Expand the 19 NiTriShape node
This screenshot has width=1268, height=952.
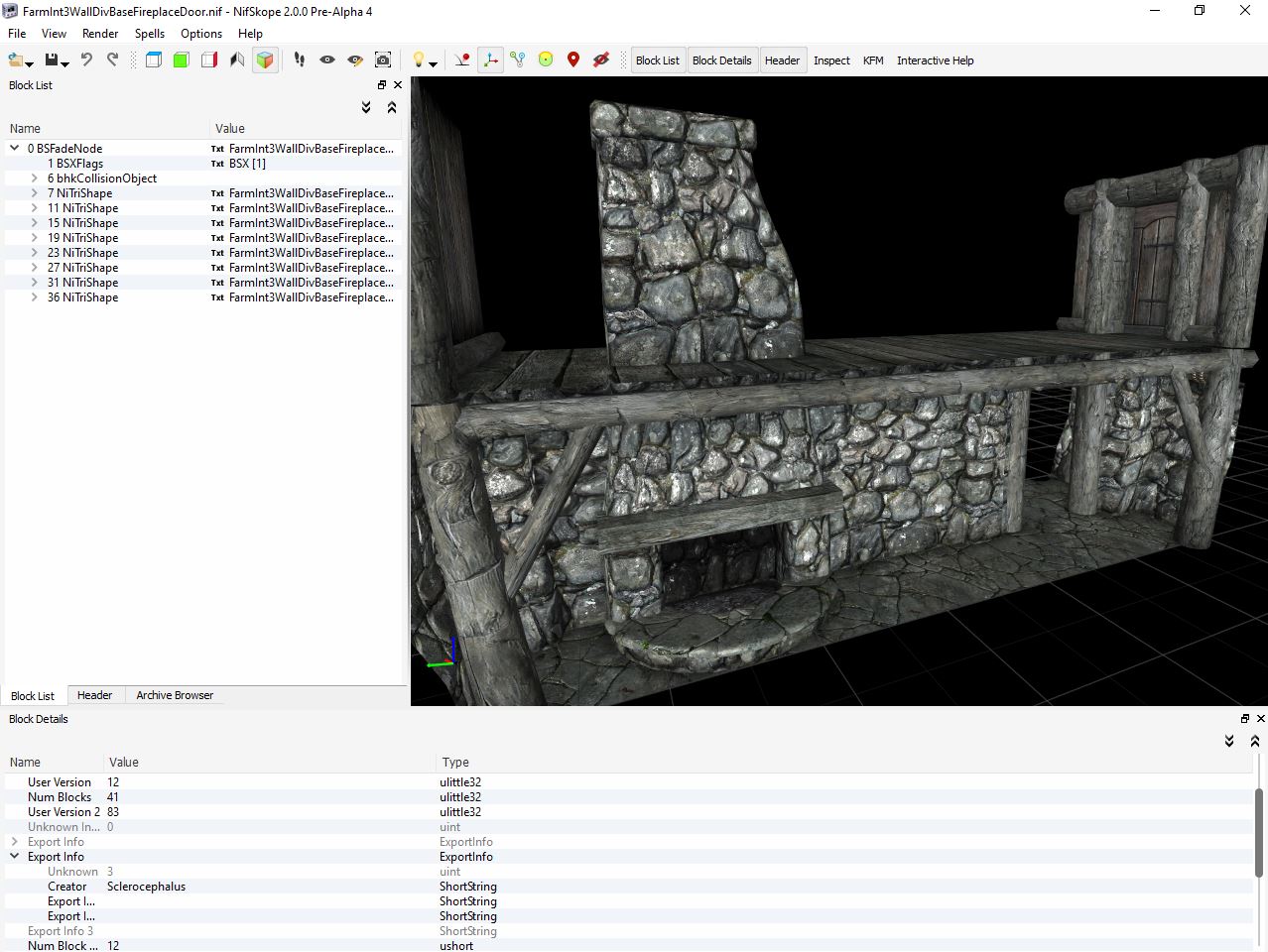click(35, 238)
